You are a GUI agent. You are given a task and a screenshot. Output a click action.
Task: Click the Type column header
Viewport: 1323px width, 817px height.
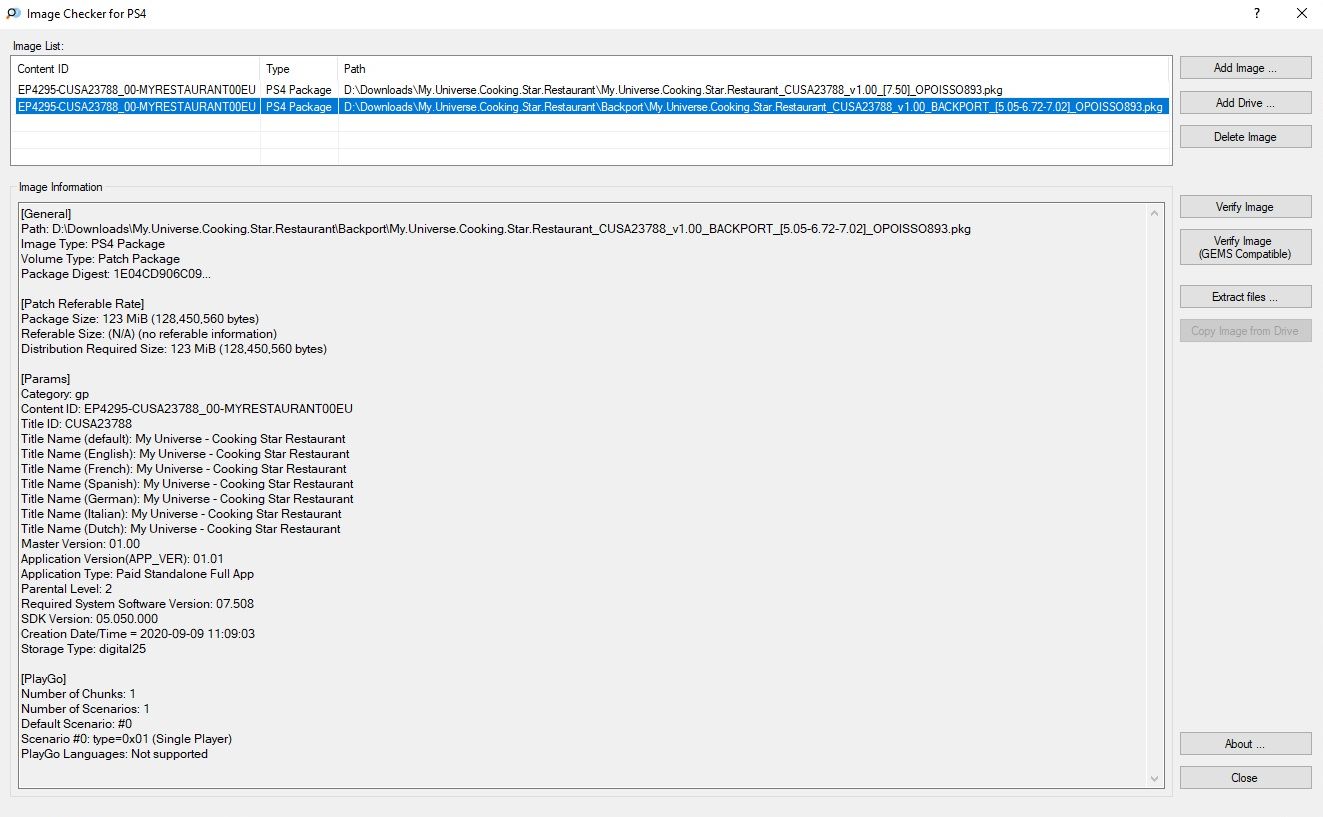click(299, 69)
